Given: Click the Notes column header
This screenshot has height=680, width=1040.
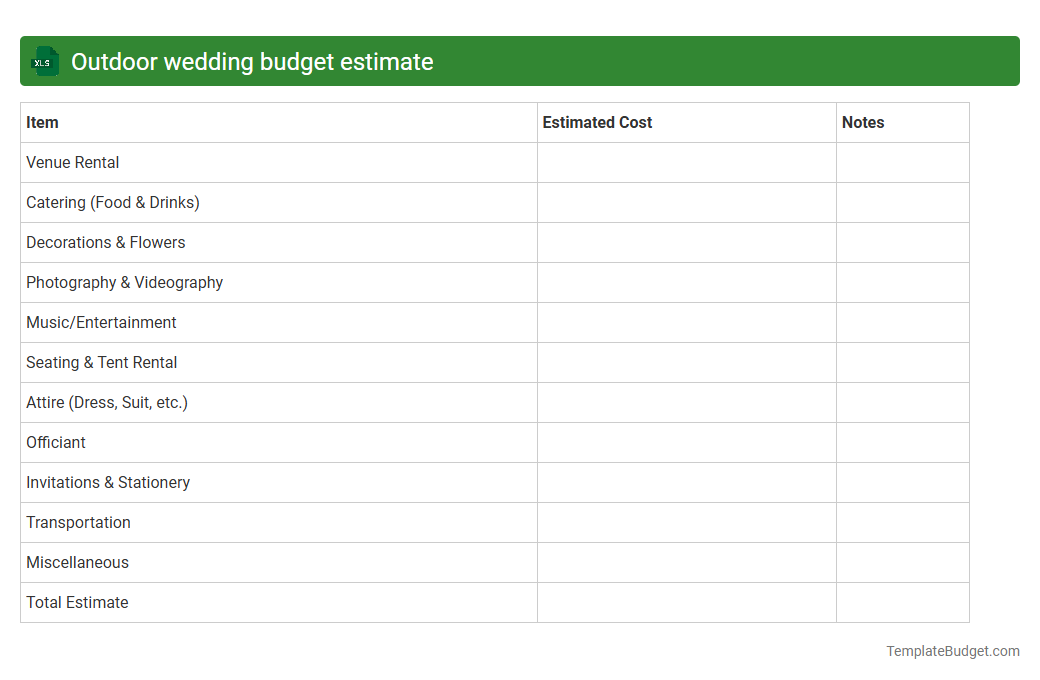Looking at the screenshot, I should (x=863, y=122).
